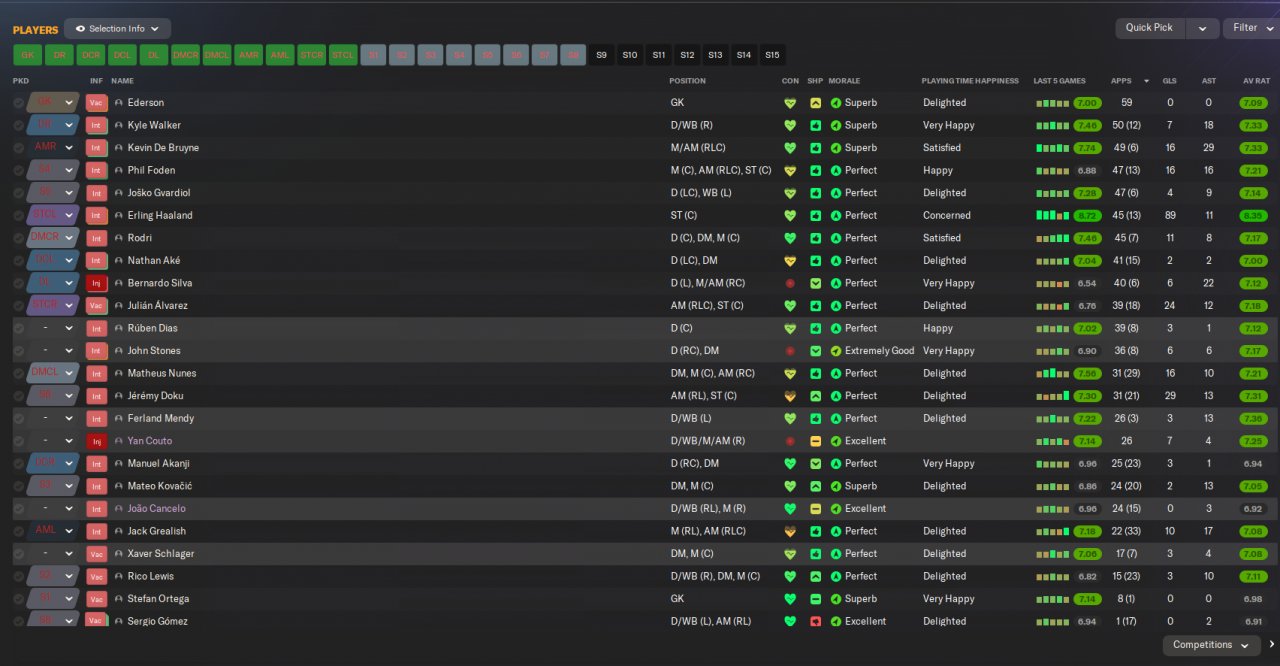This screenshot has height=666, width=1280.
Task: Click Nathan Aké's yellow condition heart
Action: (x=790, y=261)
